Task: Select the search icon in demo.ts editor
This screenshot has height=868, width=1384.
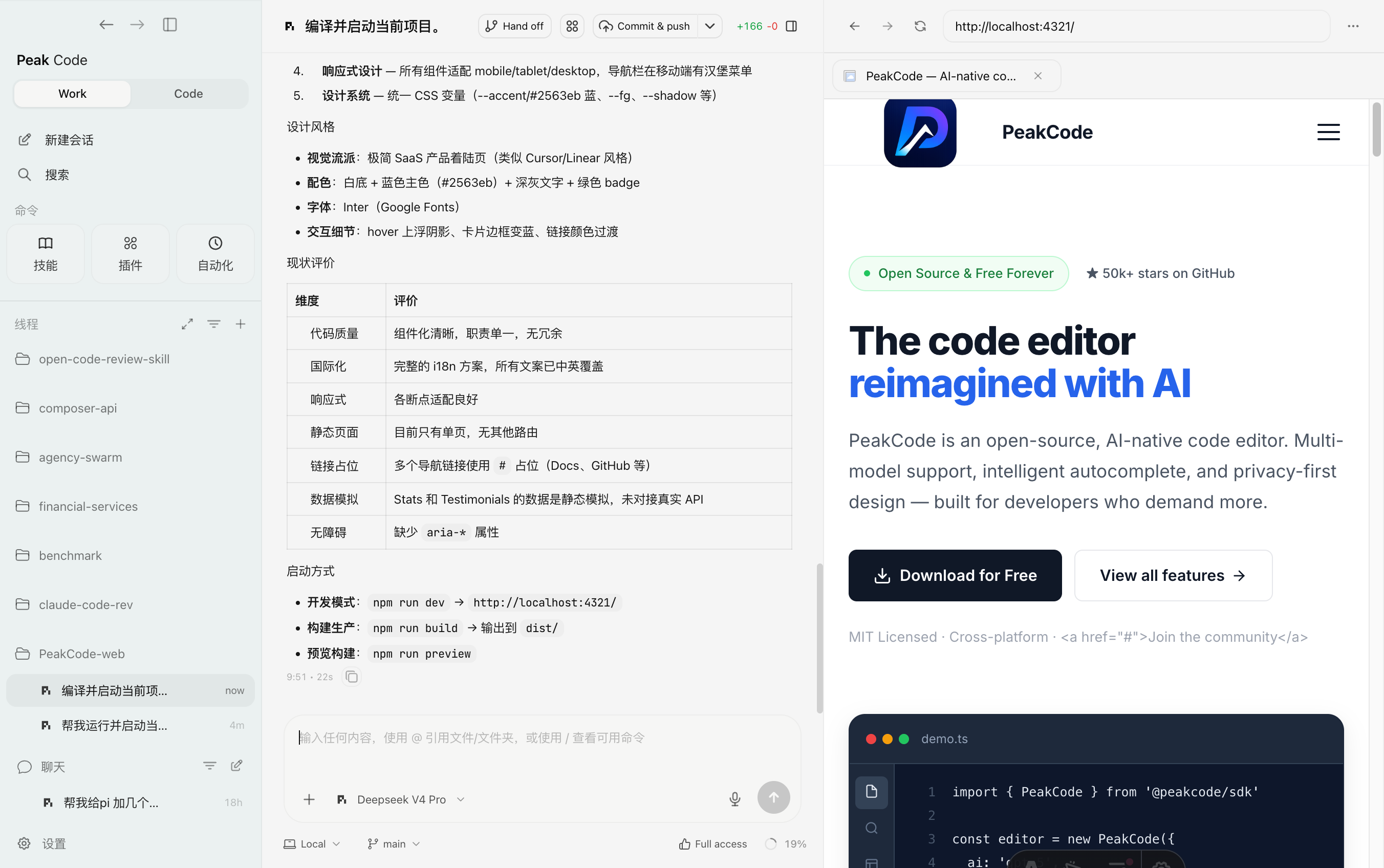Action: click(x=871, y=829)
